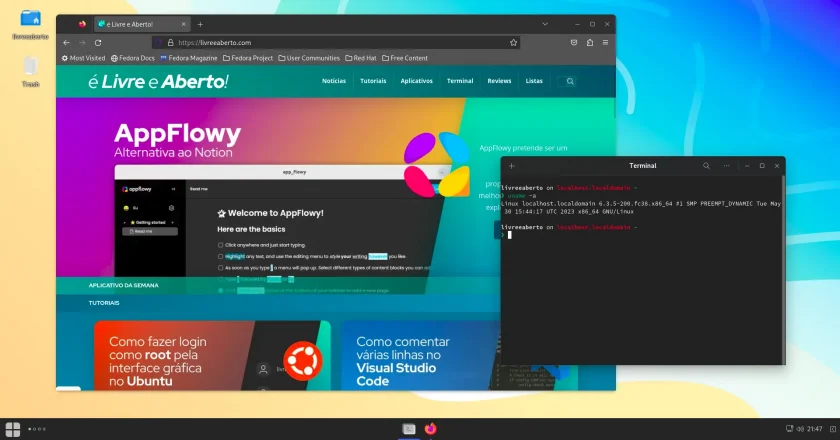Check the first AppFlowy checklist box

tap(220, 245)
